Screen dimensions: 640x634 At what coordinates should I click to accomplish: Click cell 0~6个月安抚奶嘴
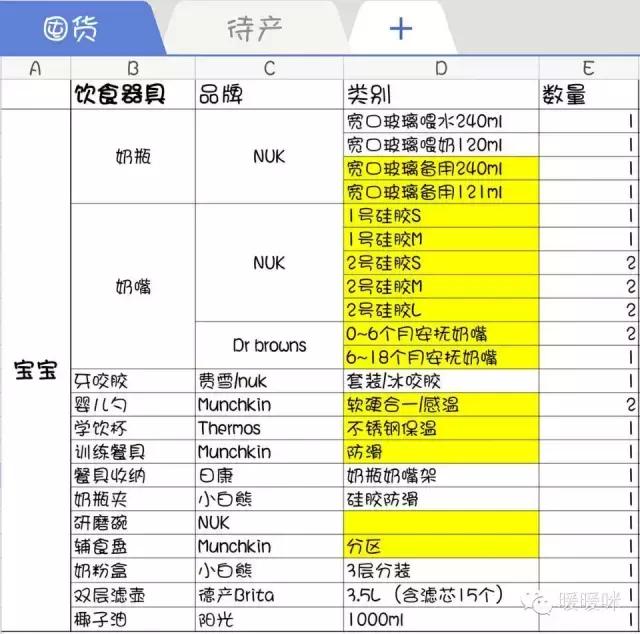441,334
